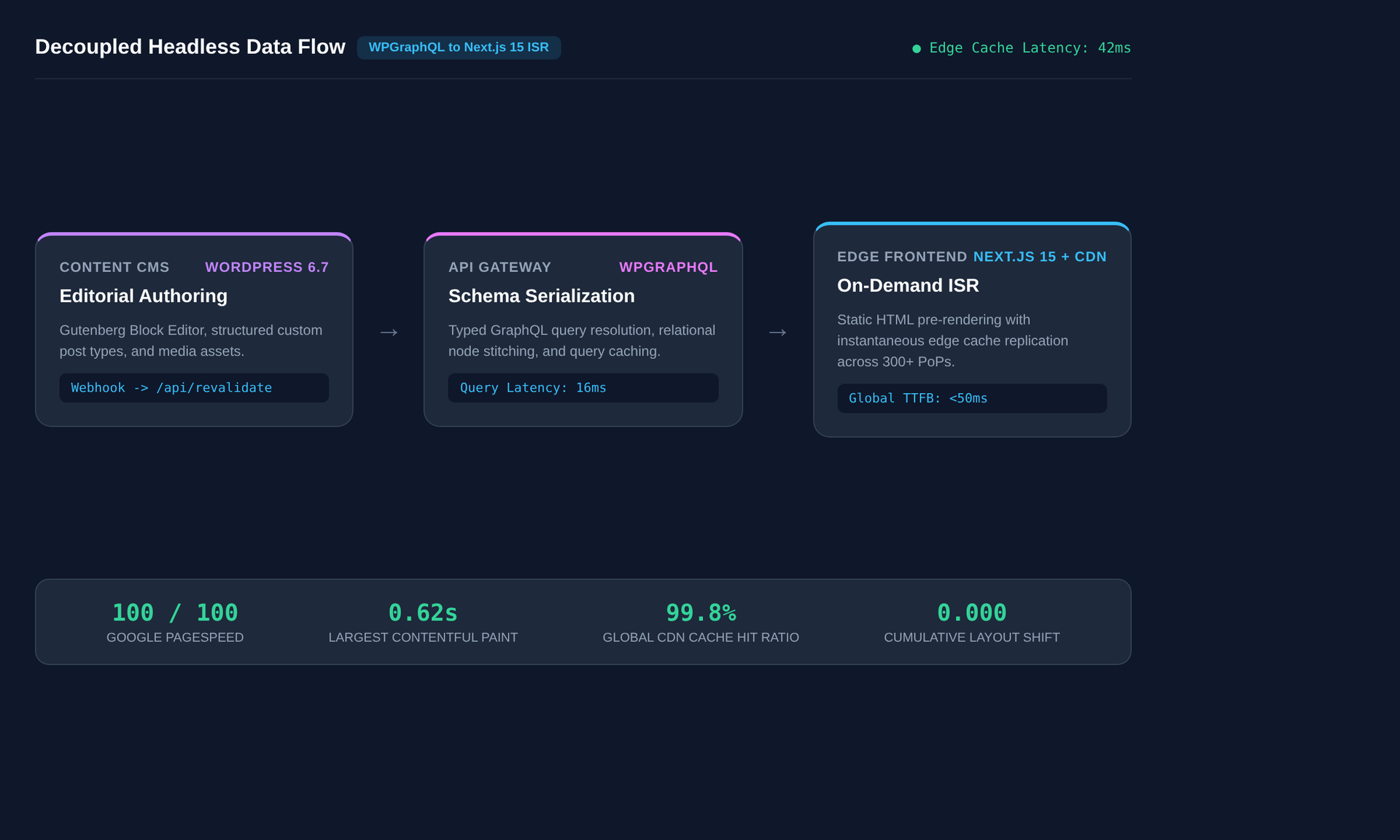Click the 'Edge Cache Latency: 42ms' status text
1400x840 pixels.
tap(1030, 48)
